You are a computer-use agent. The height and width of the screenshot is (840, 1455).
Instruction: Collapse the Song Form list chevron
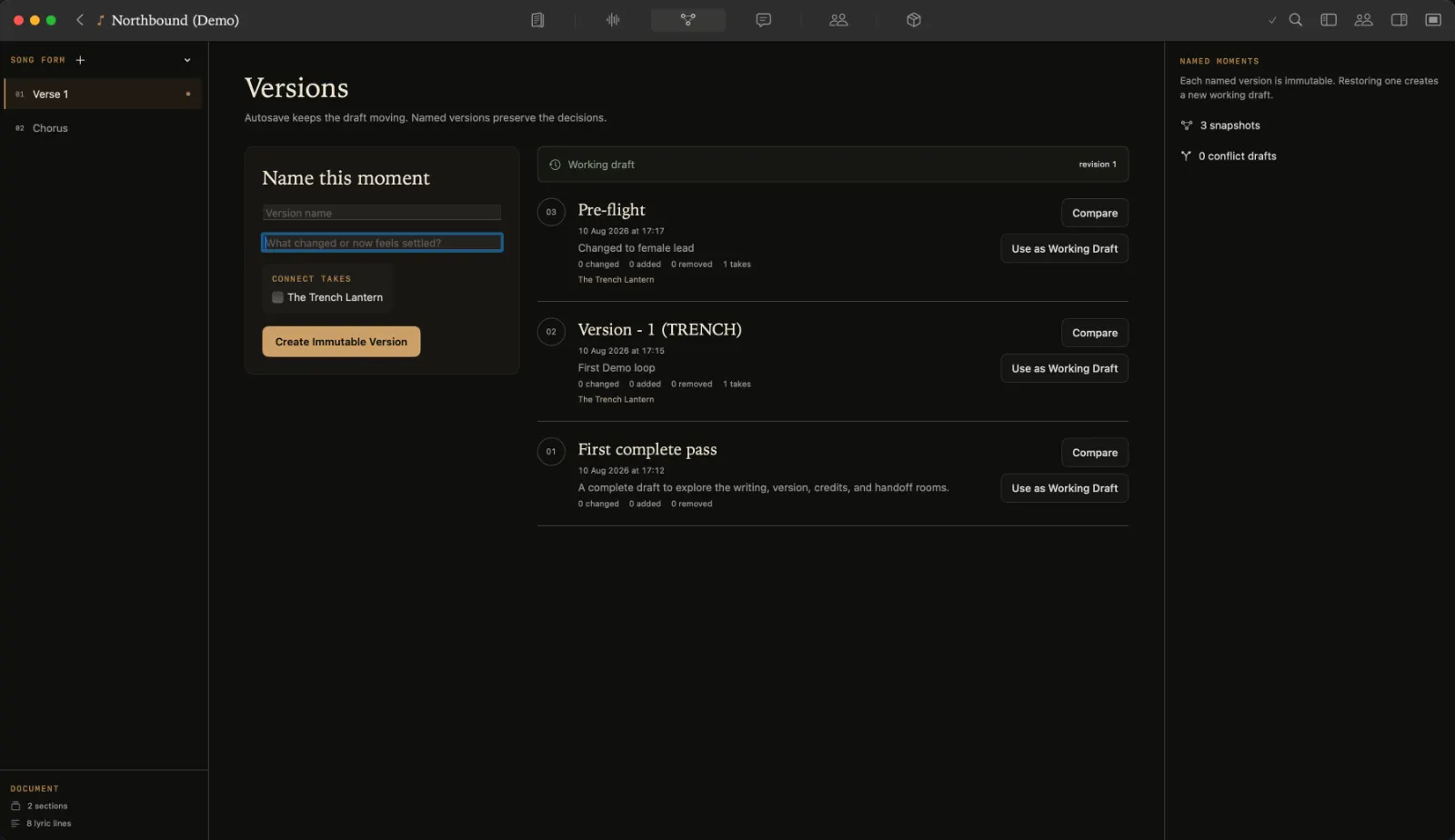[187, 60]
